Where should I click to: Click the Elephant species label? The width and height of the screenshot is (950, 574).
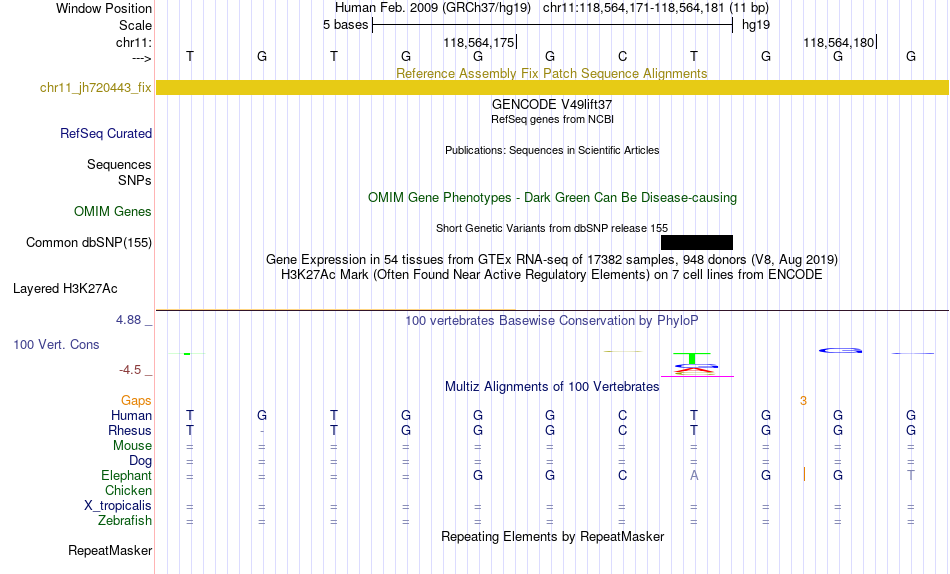click(x=126, y=476)
